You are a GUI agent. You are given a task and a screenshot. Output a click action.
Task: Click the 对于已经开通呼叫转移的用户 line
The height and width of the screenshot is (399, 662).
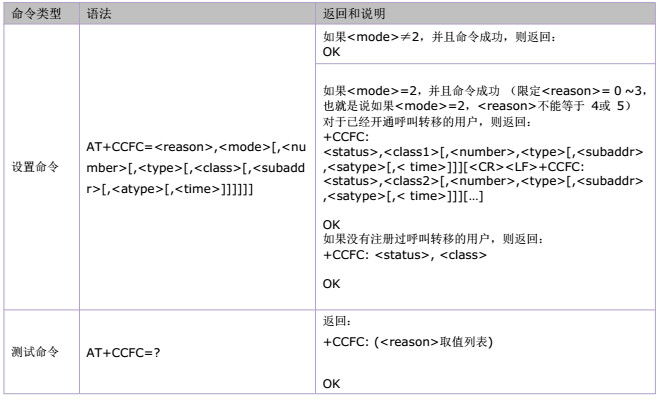point(427,122)
